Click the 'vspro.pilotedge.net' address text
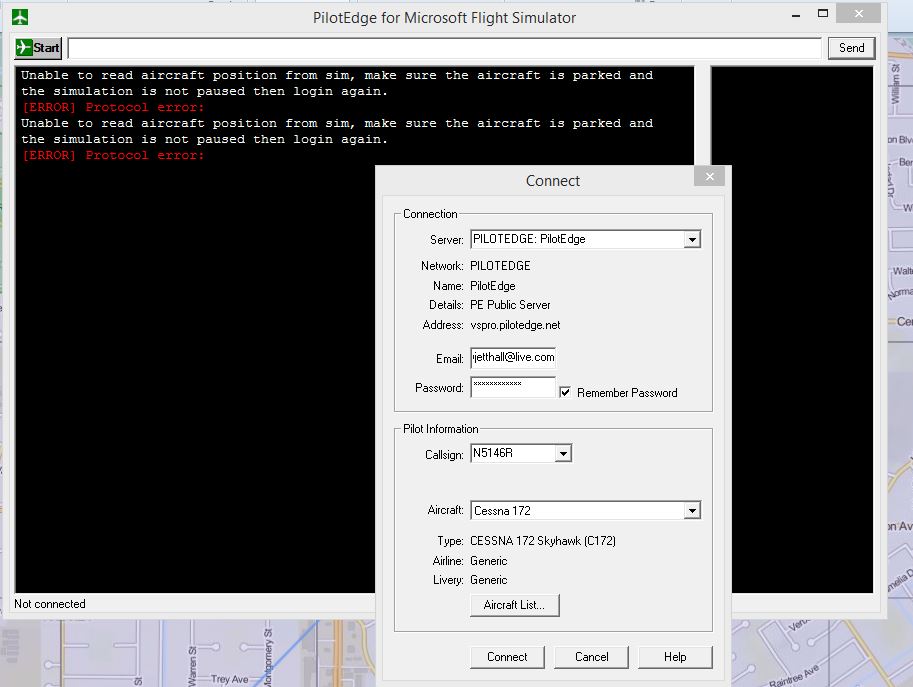The width and height of the screenshot is (913, 687). pyautogui.click(x=515, y=325)
